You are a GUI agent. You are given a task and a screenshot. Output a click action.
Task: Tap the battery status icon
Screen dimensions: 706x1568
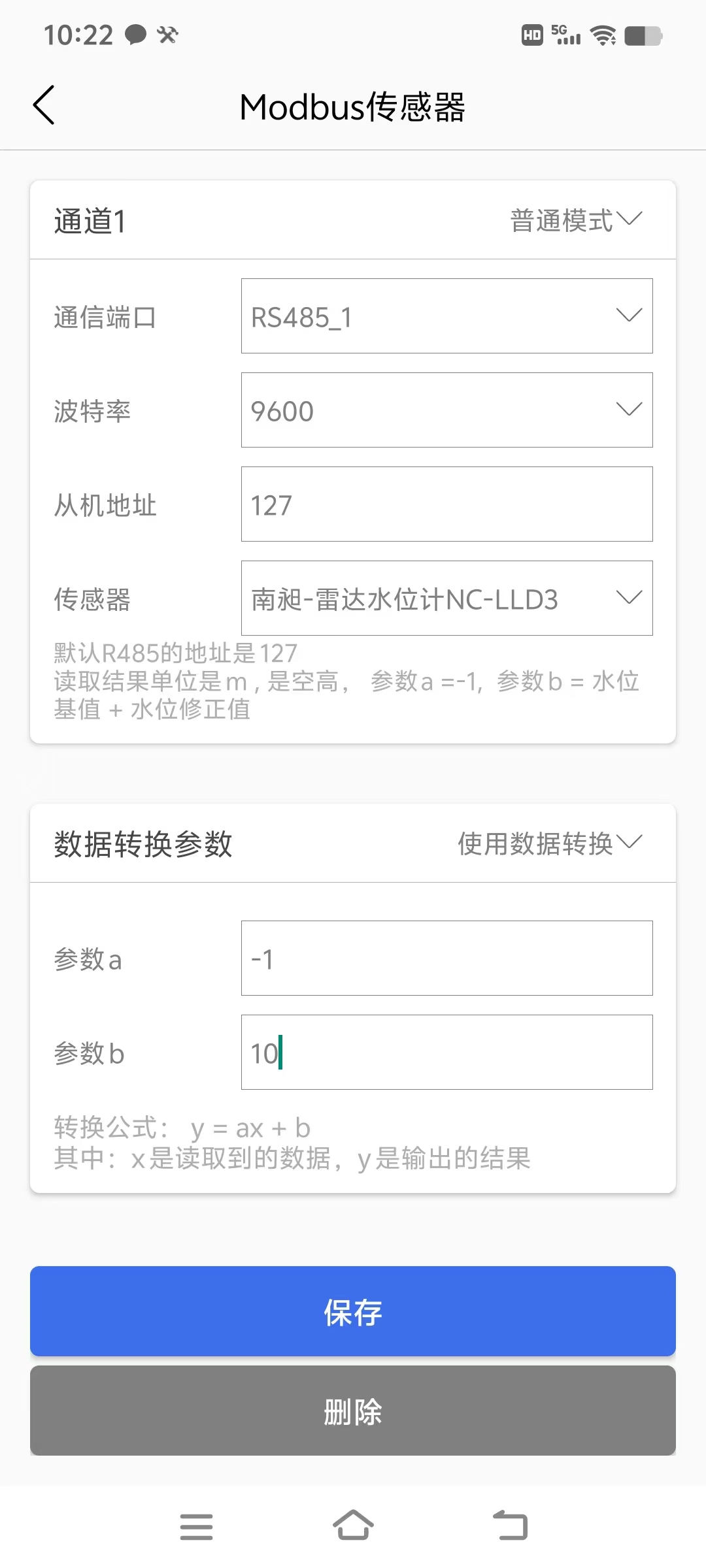(643, 35)
